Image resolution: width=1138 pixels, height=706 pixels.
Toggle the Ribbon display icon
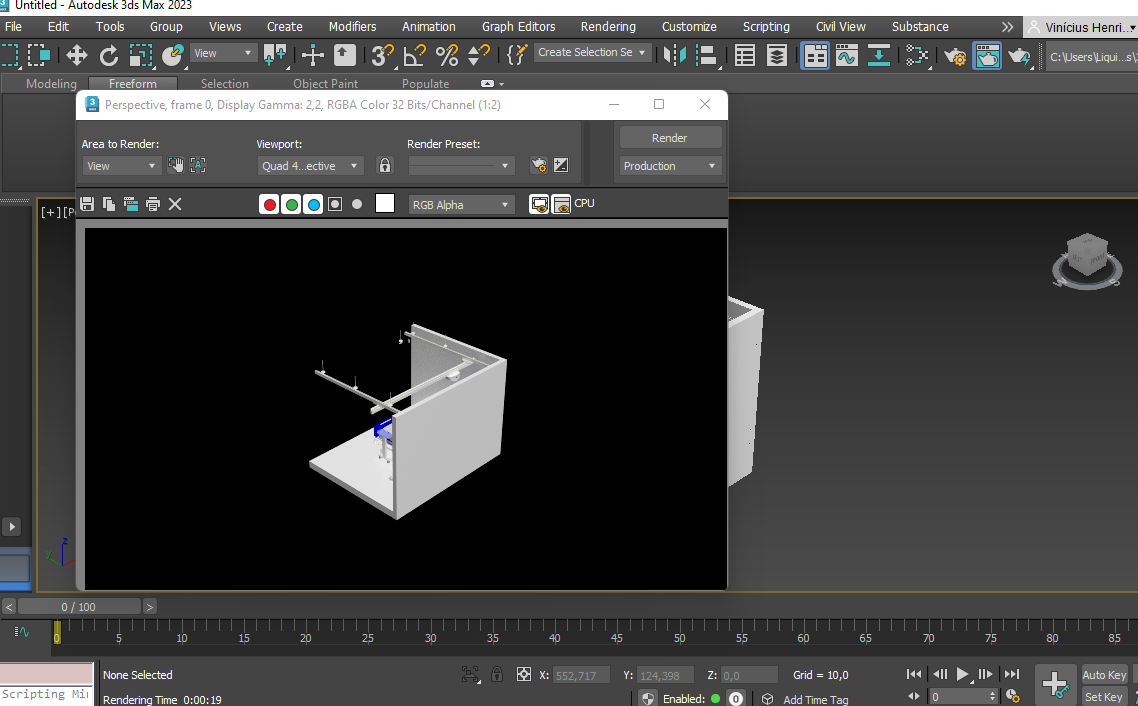coord(815,55)
